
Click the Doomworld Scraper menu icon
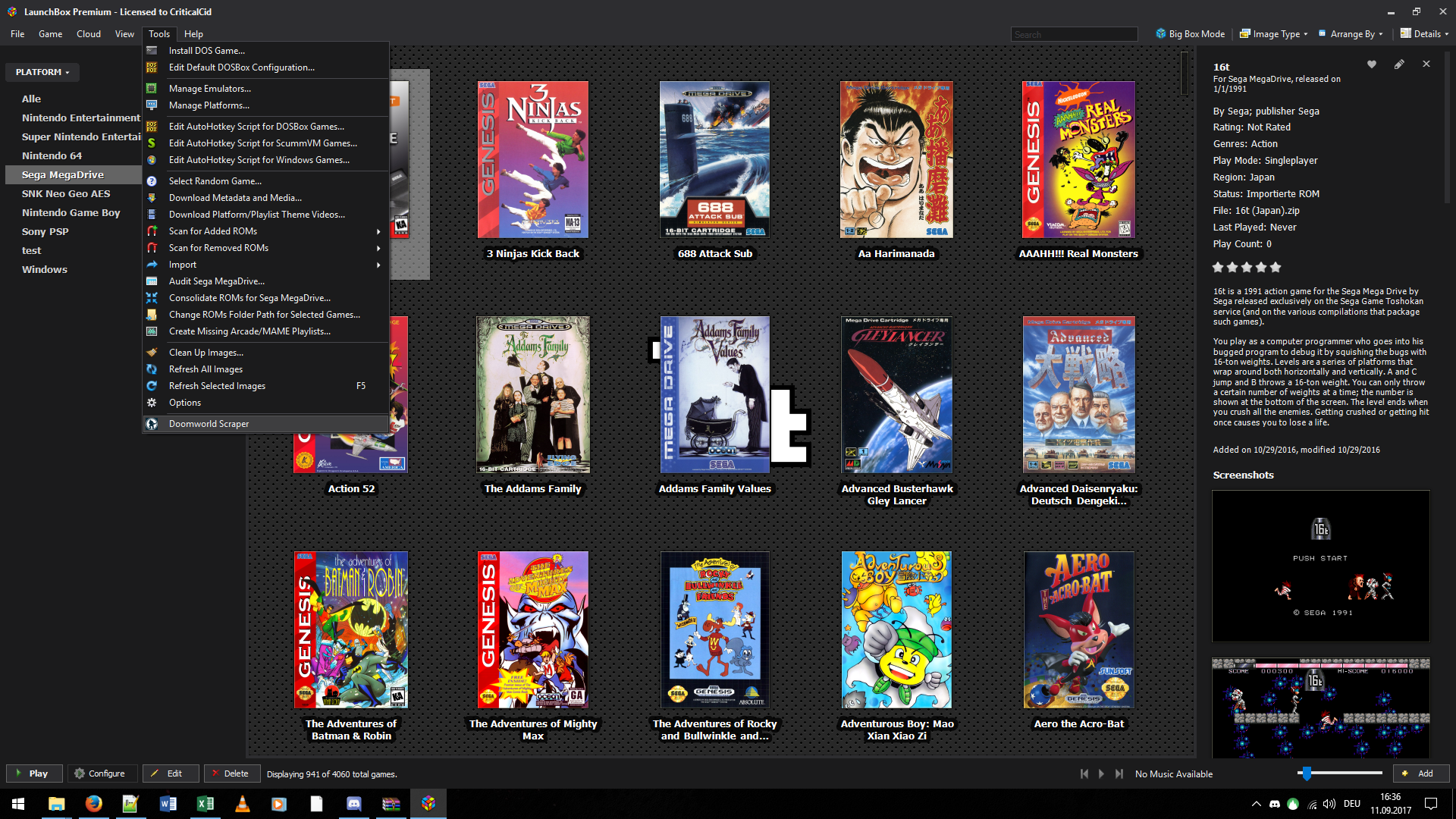(152, 424)
